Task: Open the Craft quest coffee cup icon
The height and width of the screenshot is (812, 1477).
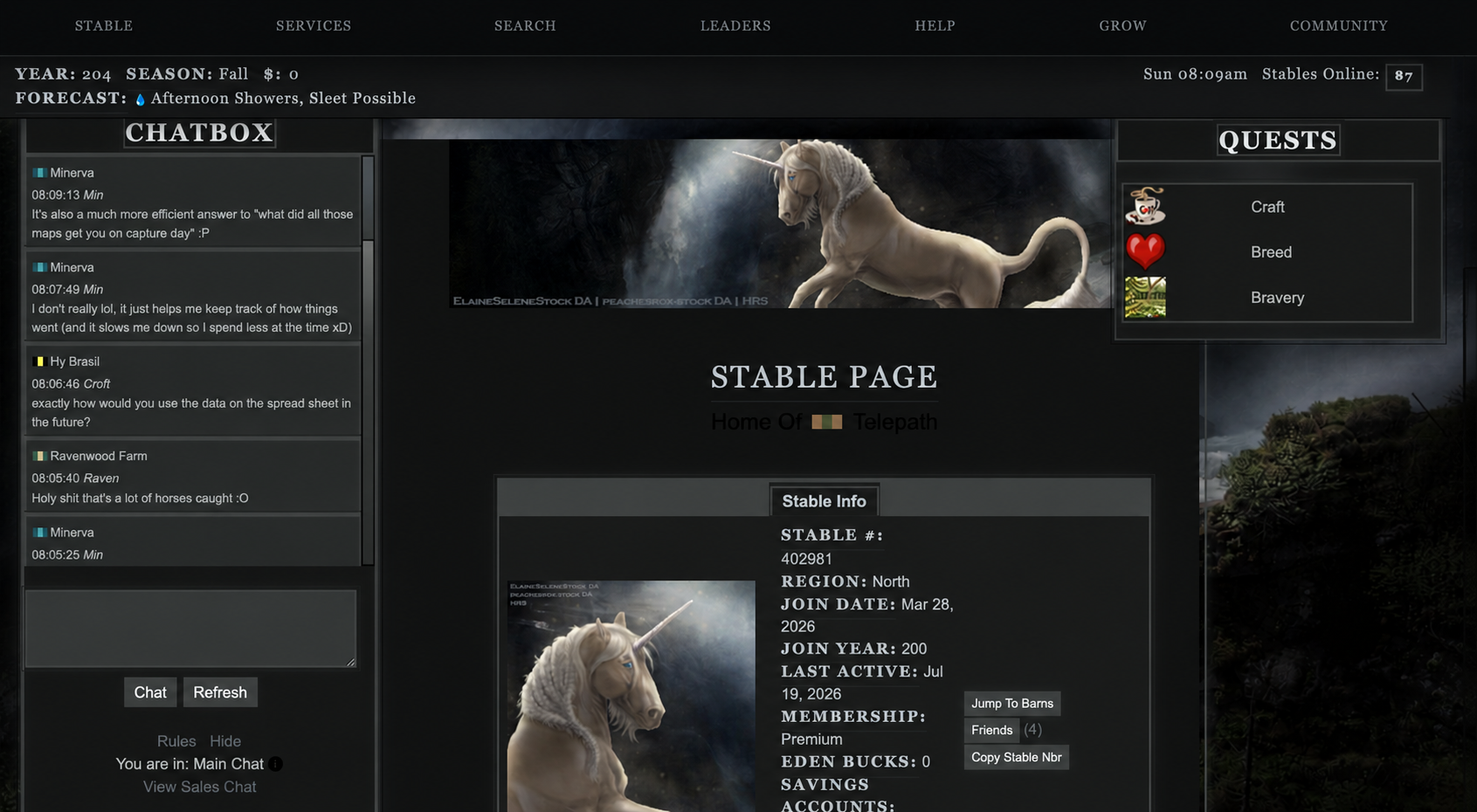Action: pos(1145,206)
